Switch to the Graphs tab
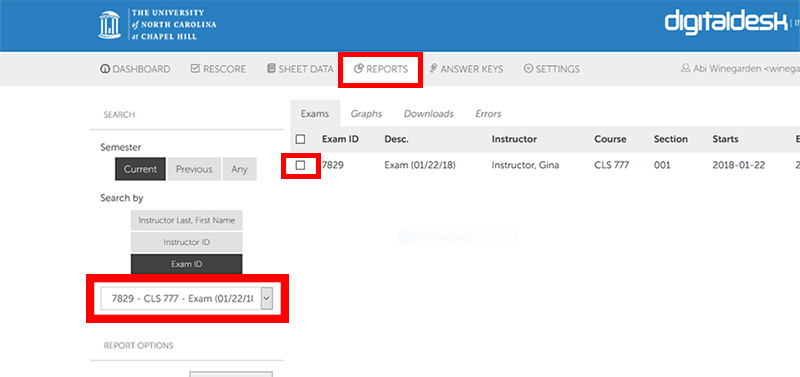Image resolution: width=800 pixels, height=377 pixels. pyautogui.click(x=366, y=114)
